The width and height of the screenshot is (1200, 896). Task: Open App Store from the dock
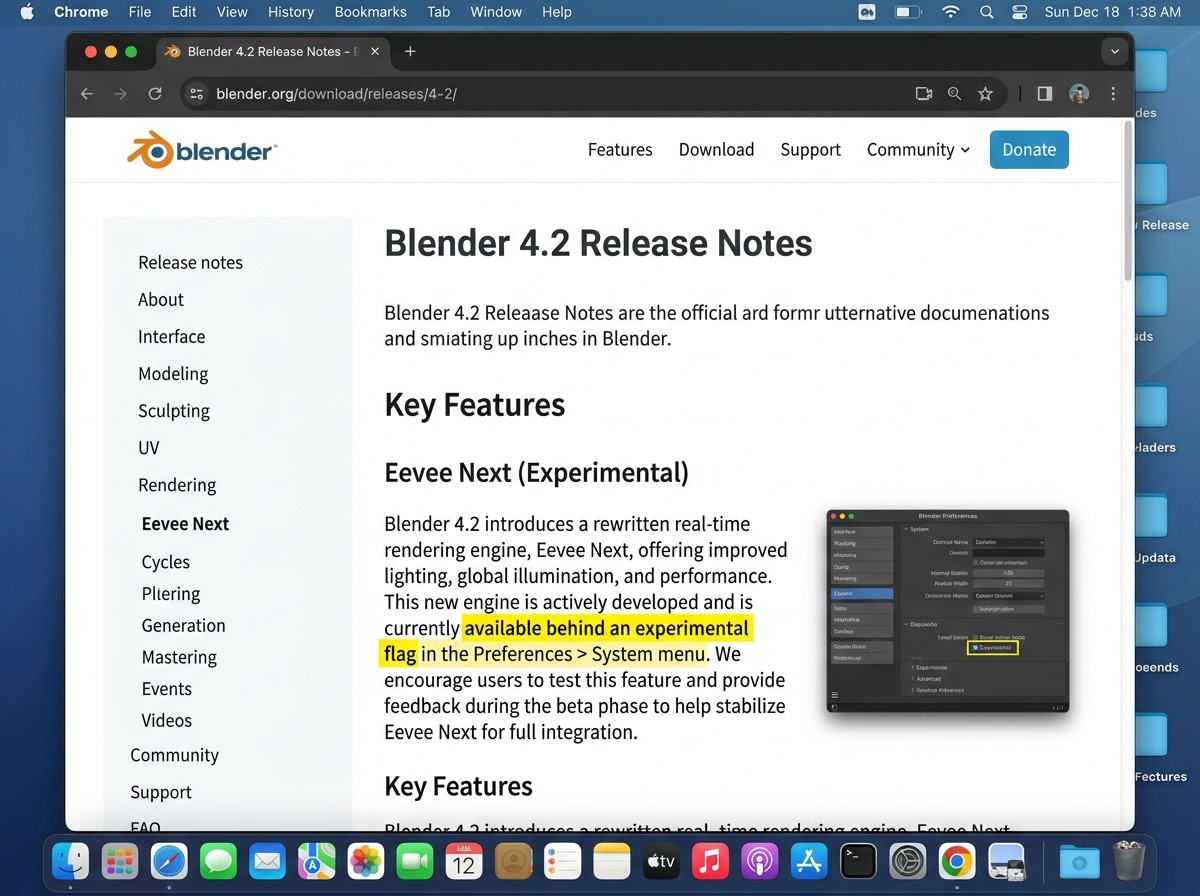[x=809, y=861]
